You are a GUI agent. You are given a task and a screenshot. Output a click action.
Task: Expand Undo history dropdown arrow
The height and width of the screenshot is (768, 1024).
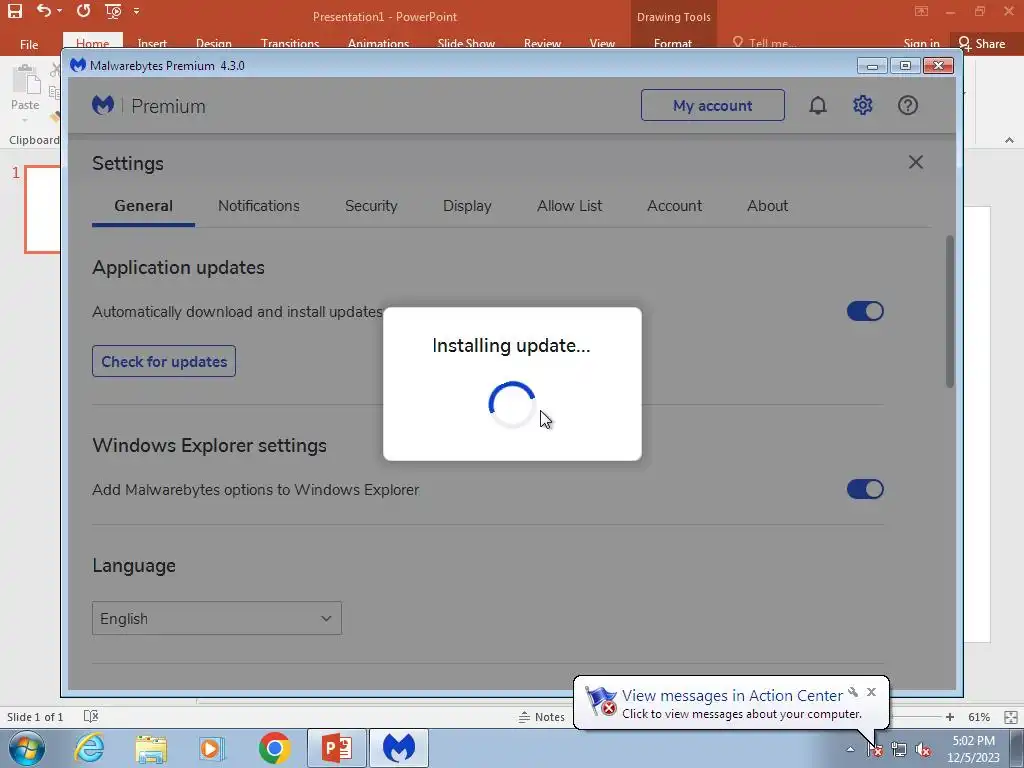tap(59, 11)
